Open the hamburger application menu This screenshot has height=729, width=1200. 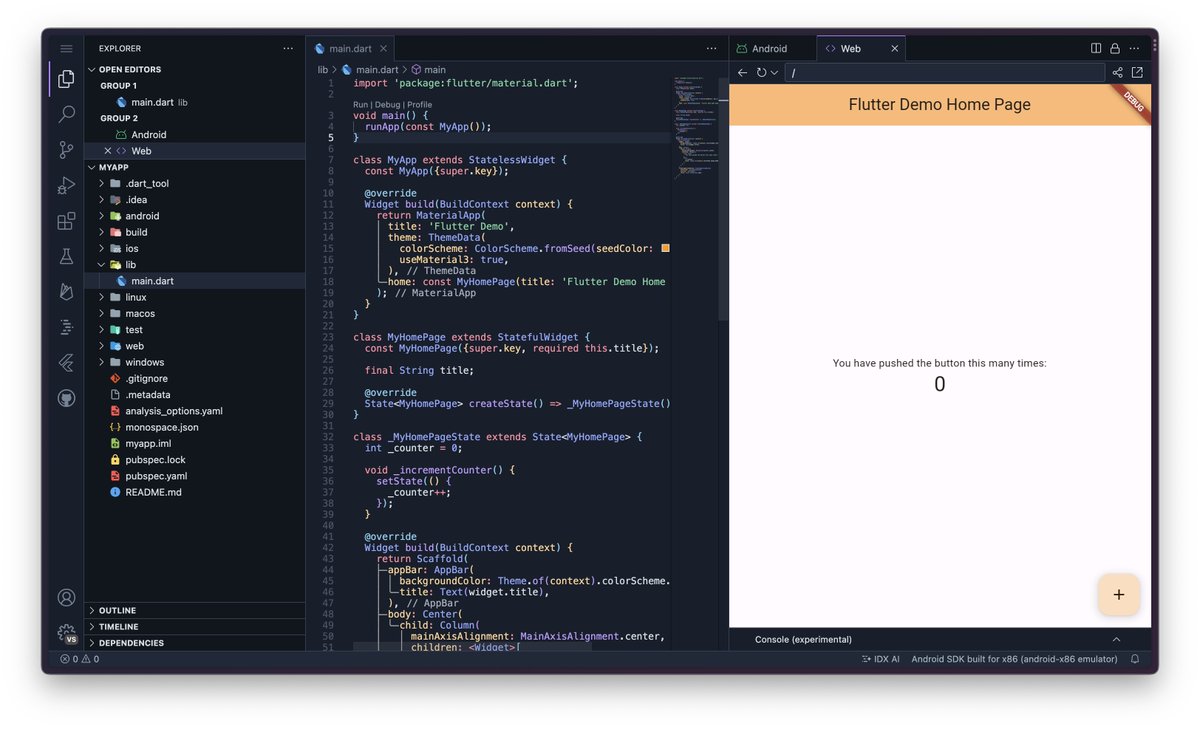point(66,48)
